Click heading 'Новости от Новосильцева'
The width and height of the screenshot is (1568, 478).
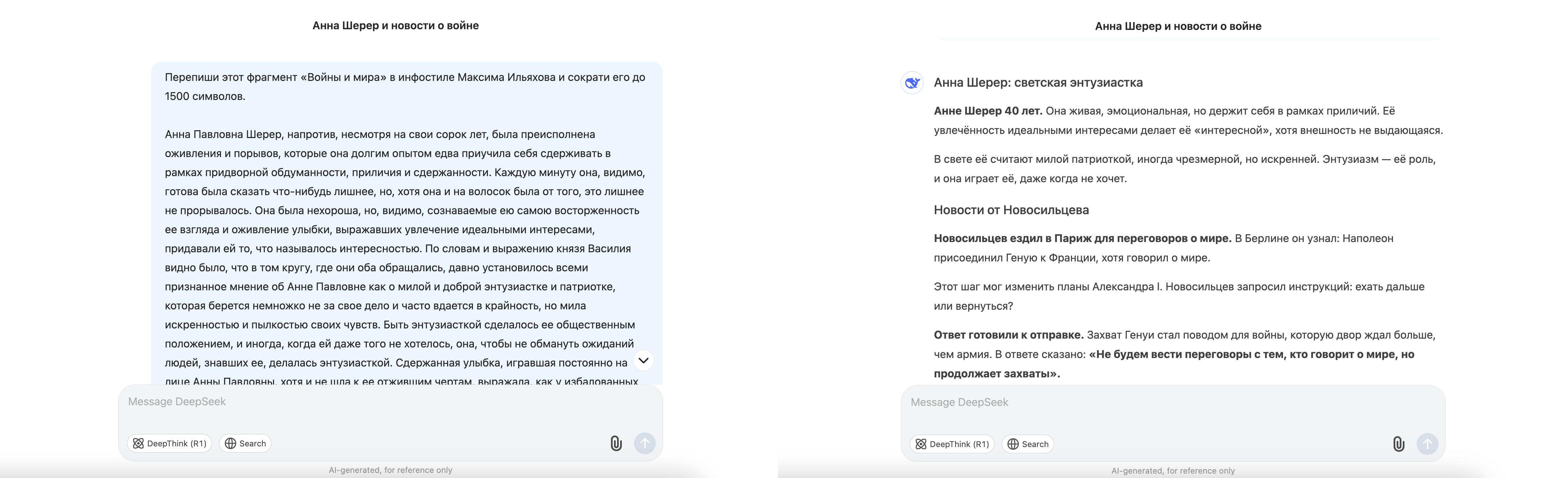[1012, 210]
